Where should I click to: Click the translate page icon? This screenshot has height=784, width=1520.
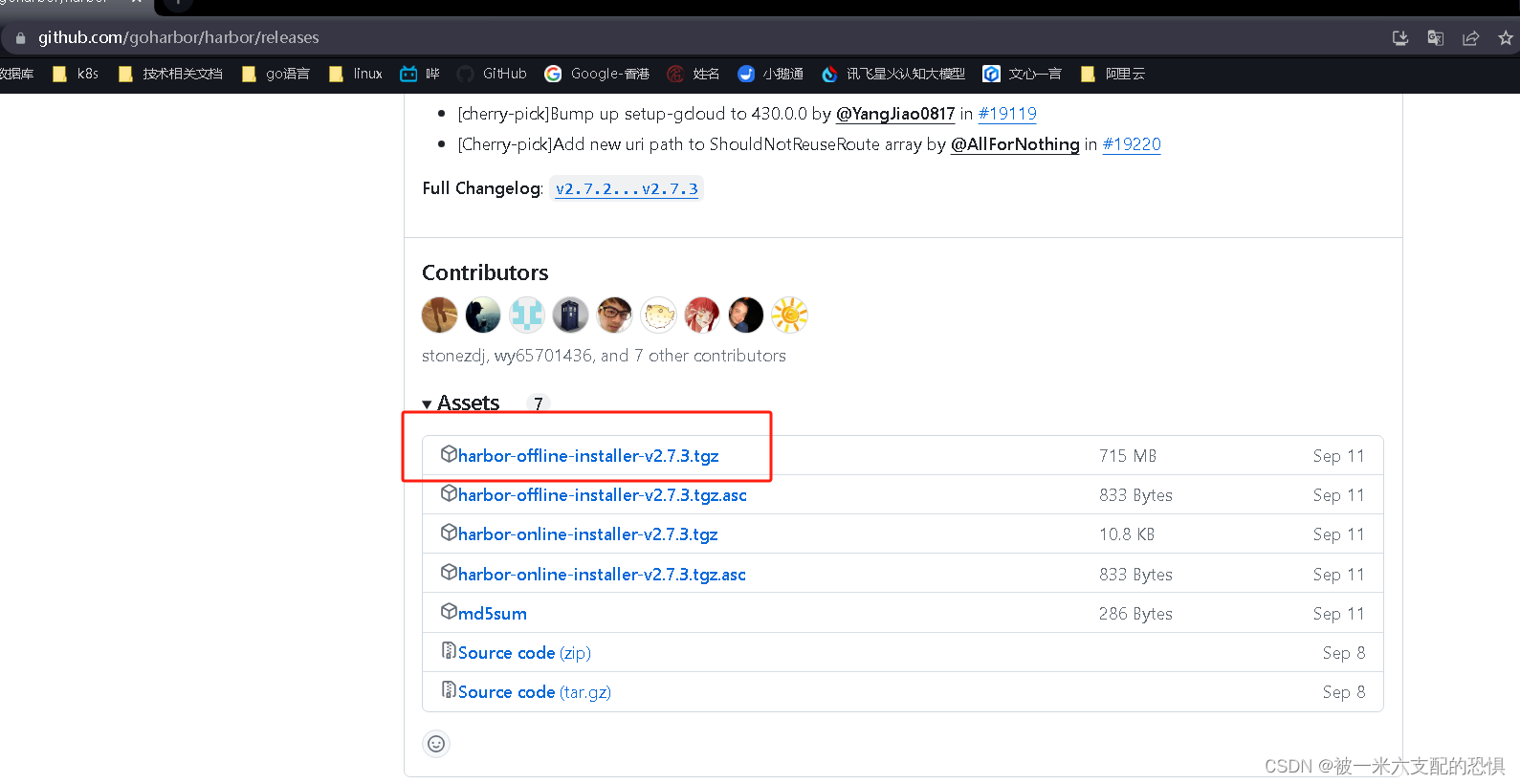click(1436, 38)
